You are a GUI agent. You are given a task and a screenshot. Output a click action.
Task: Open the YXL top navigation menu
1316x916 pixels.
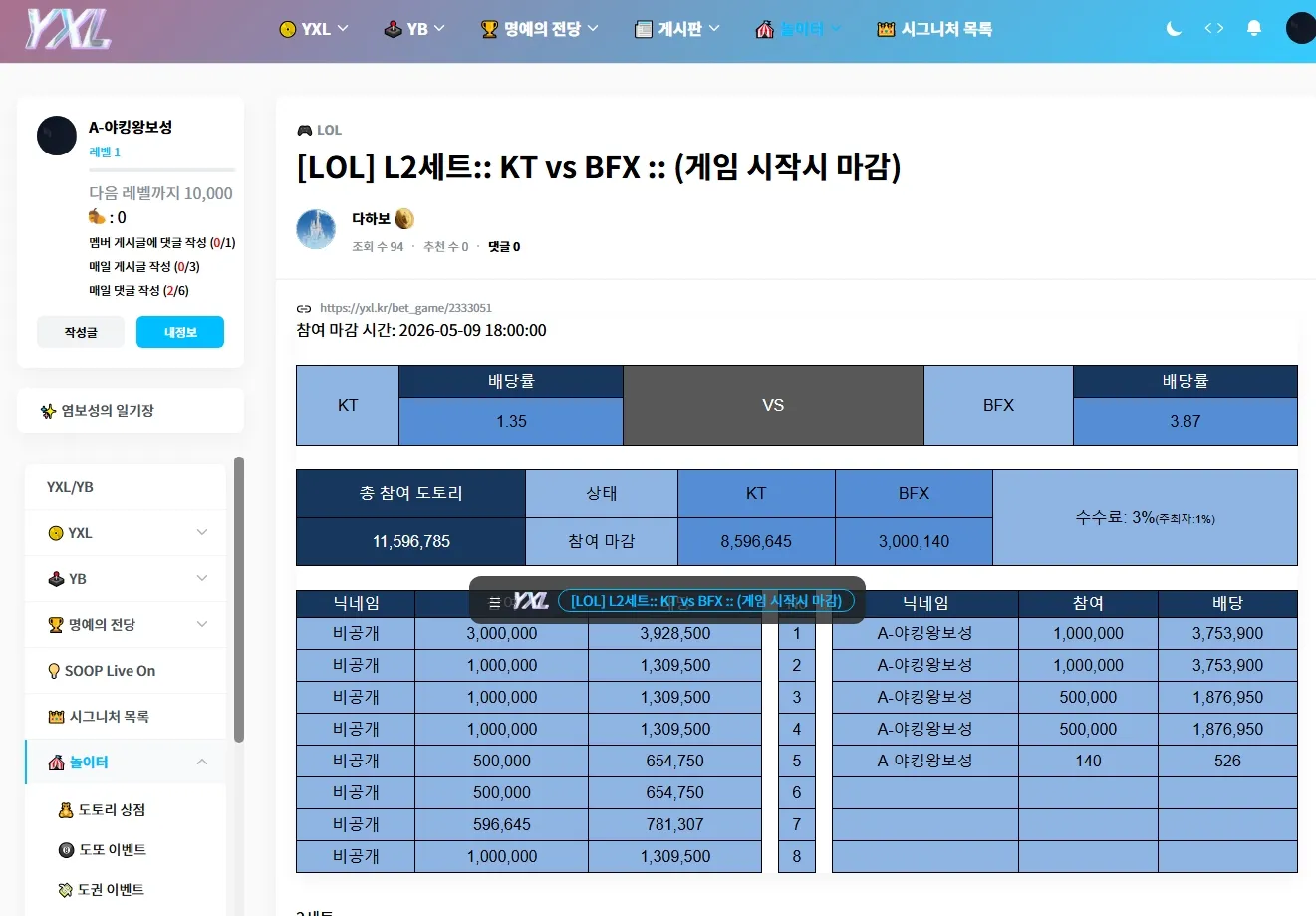314,29
